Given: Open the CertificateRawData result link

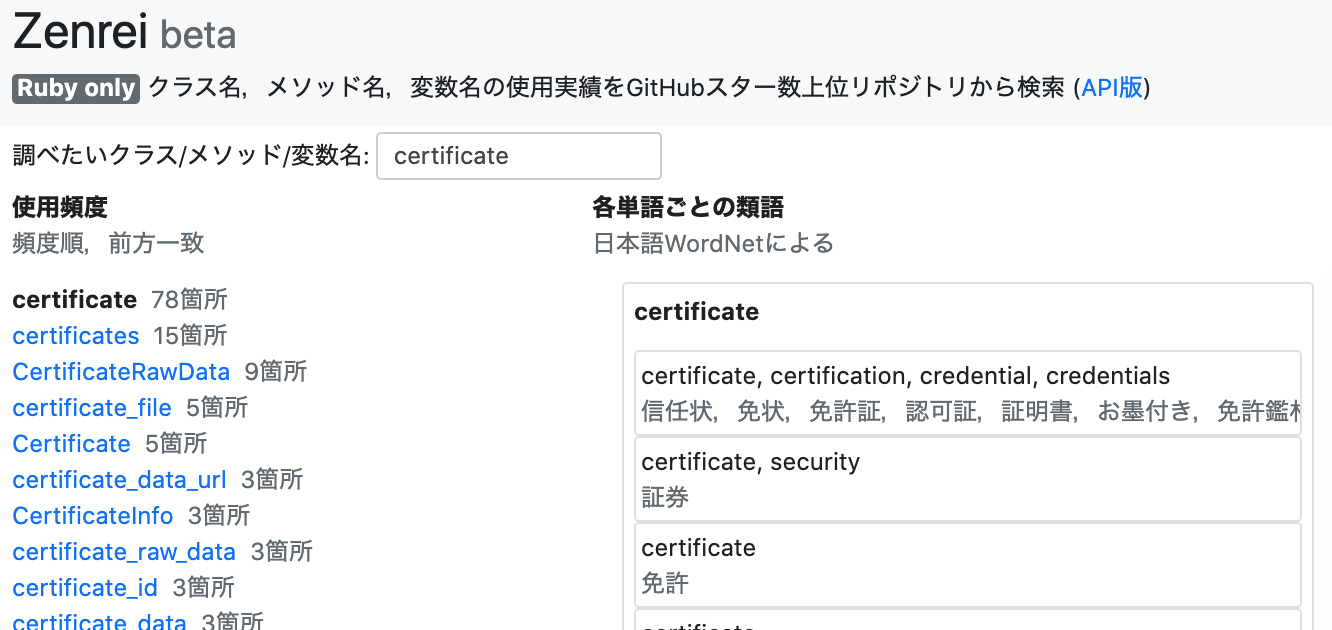Looking at the screenshot, I should 121,371.
